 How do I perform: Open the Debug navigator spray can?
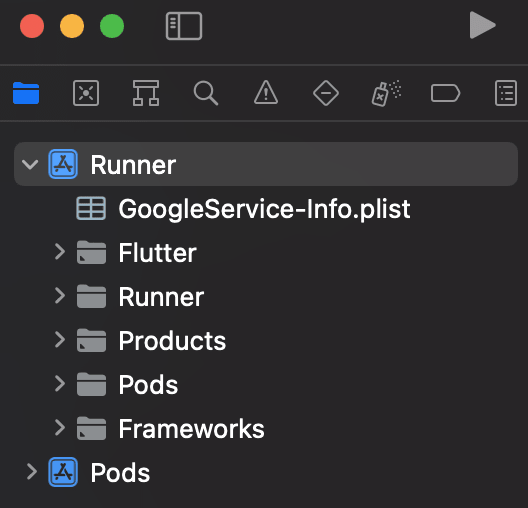386,93
